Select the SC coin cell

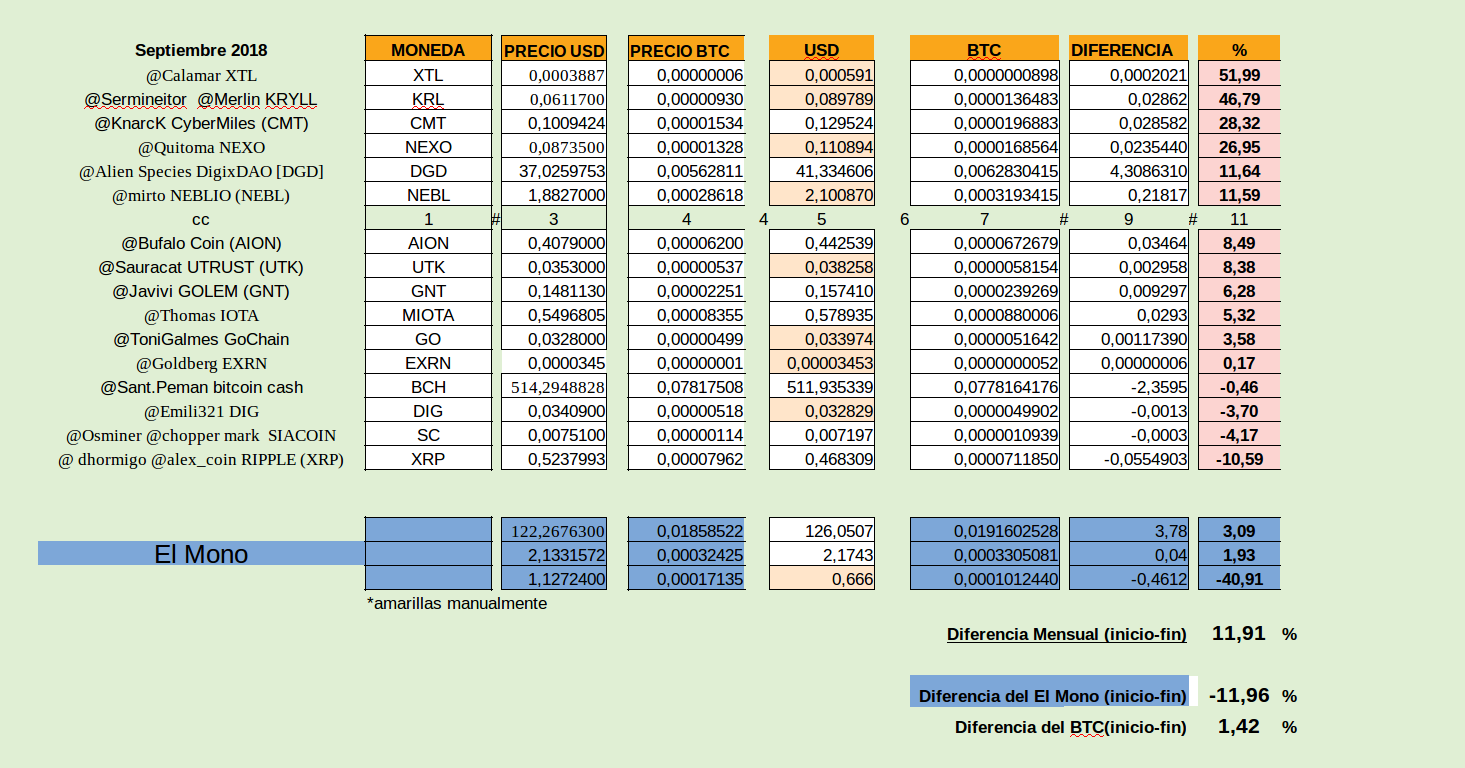[428, 435]
